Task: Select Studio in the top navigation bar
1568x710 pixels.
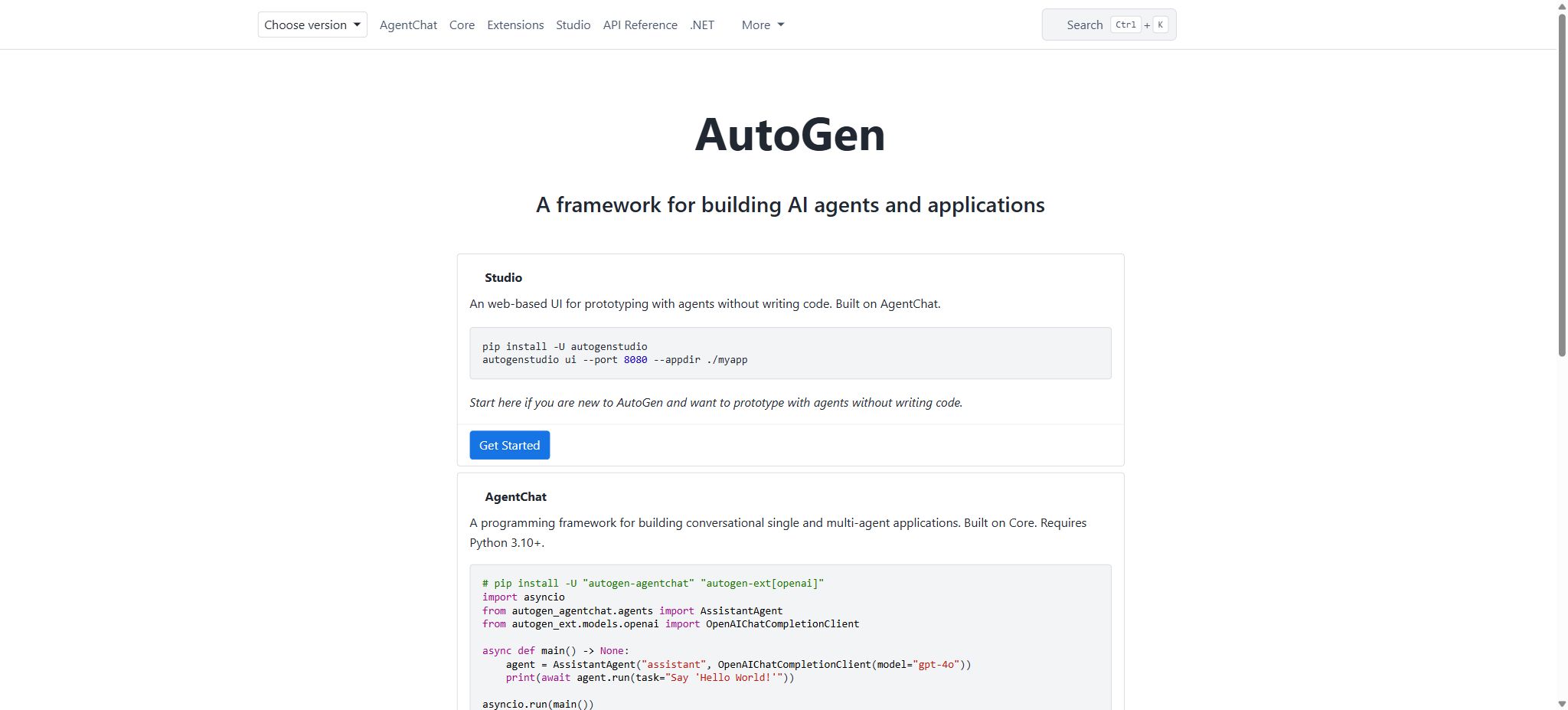Action: pyautogui.click(x=573, y=25)
